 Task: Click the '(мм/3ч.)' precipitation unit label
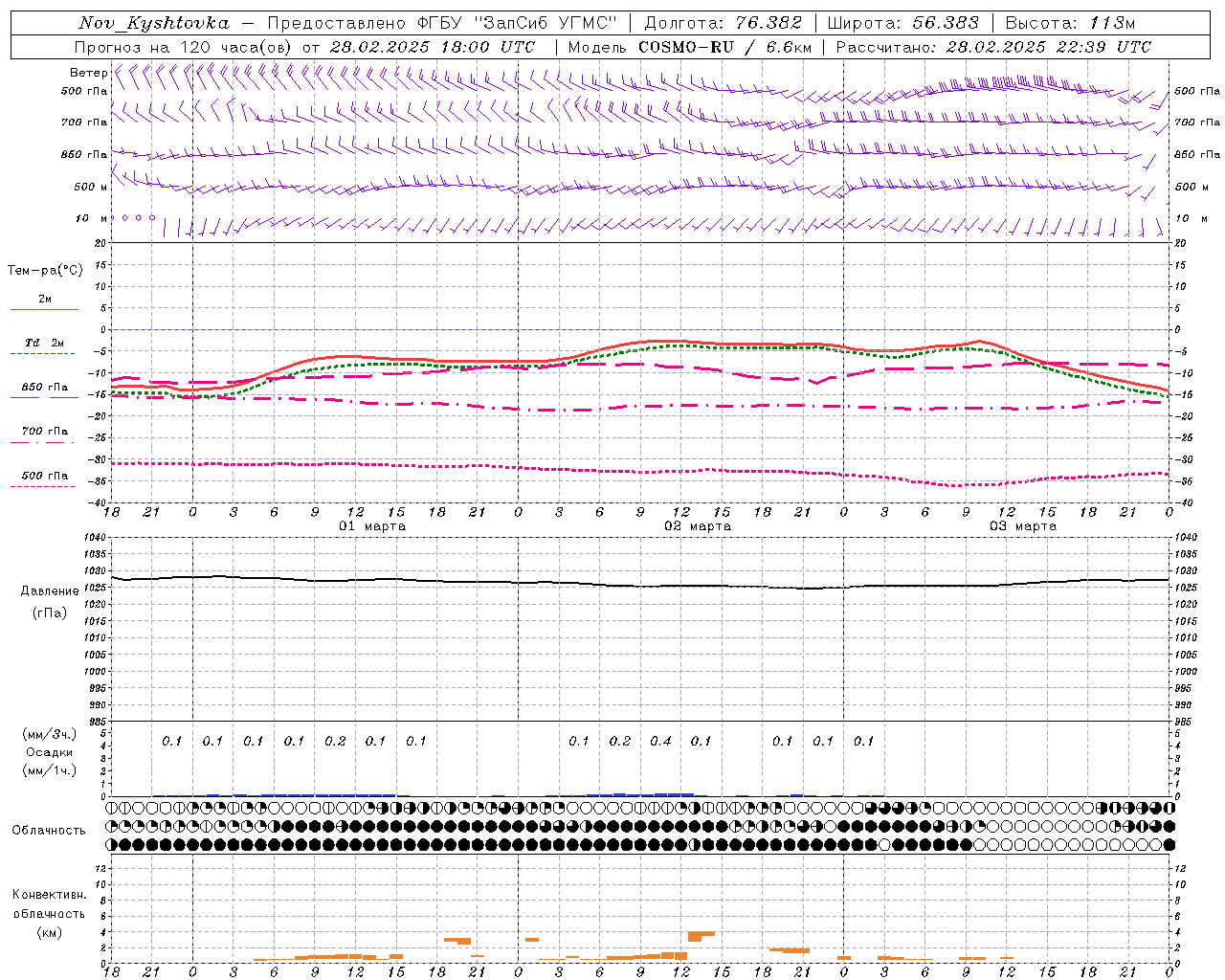point(50,735)
